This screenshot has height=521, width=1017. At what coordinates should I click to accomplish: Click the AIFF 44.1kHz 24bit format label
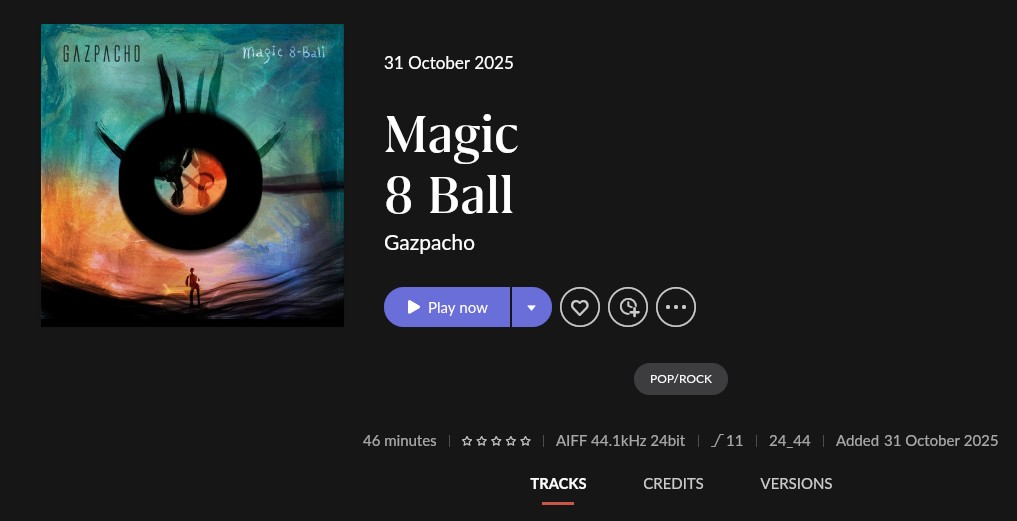pos(620,441)
